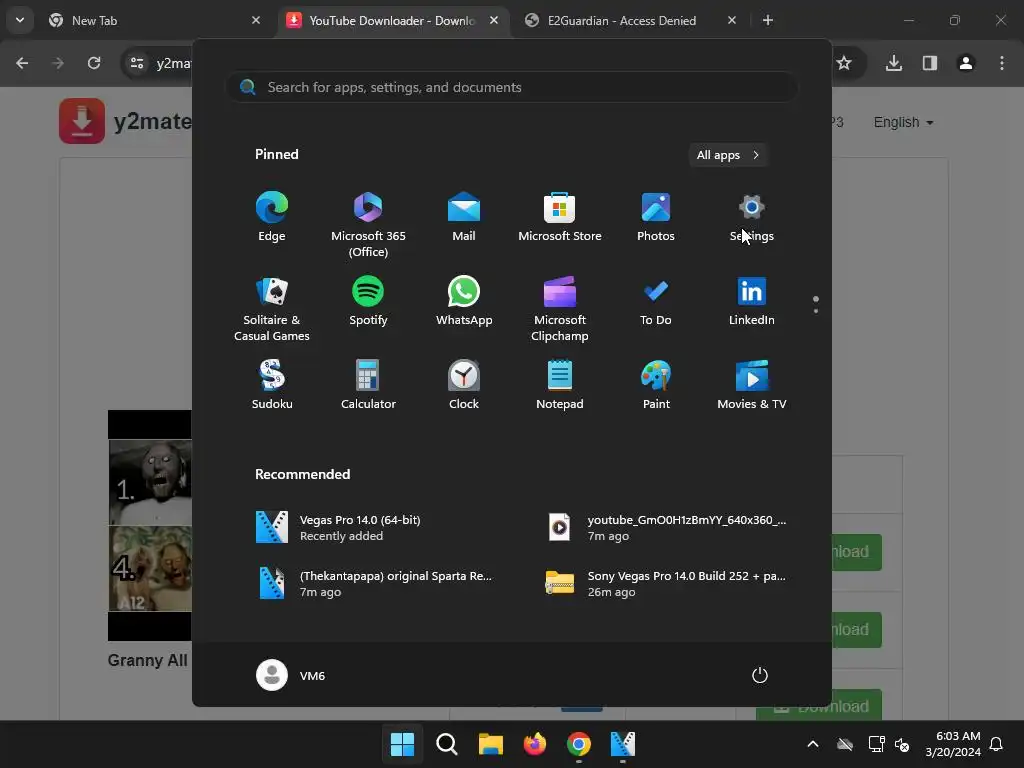Go to next page of pinned apps
Viewport: 1024px width, 768px height.
816,311
